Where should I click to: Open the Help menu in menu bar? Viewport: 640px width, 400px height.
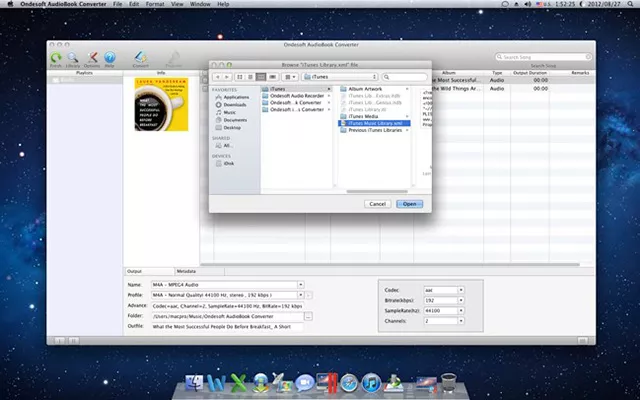(223, 4)
